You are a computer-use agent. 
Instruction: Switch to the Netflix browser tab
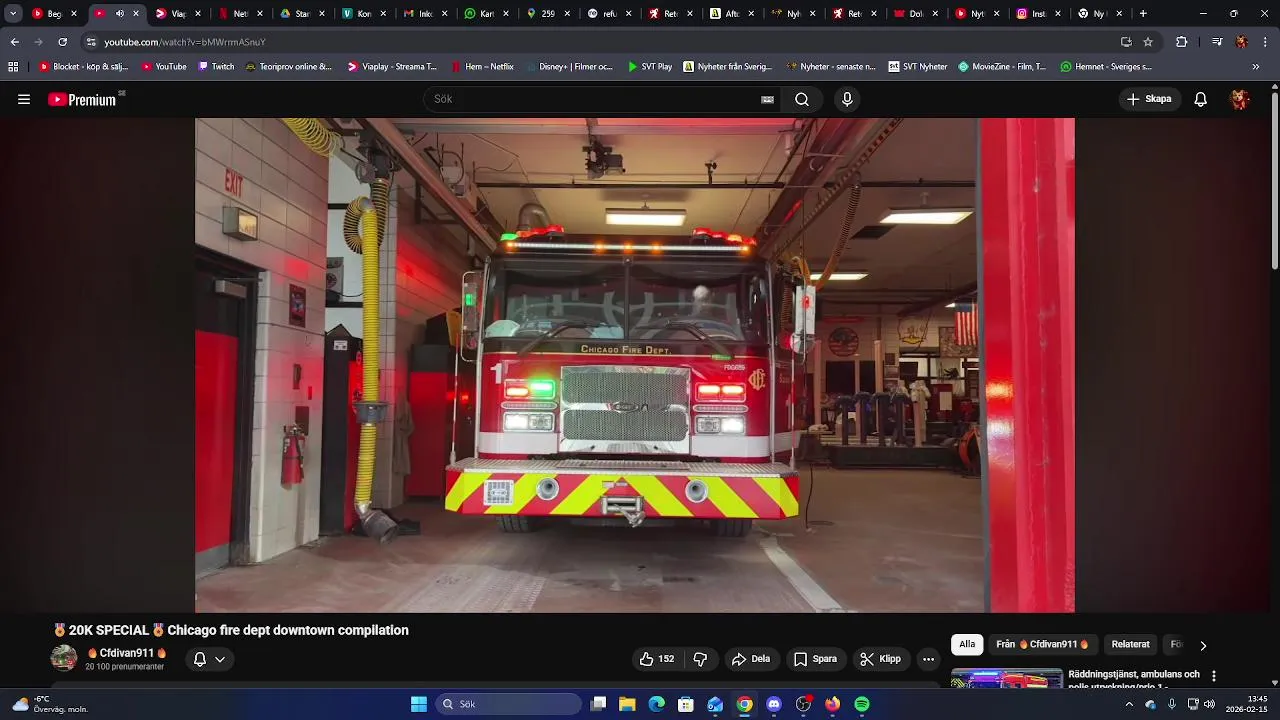pos(240,14)
